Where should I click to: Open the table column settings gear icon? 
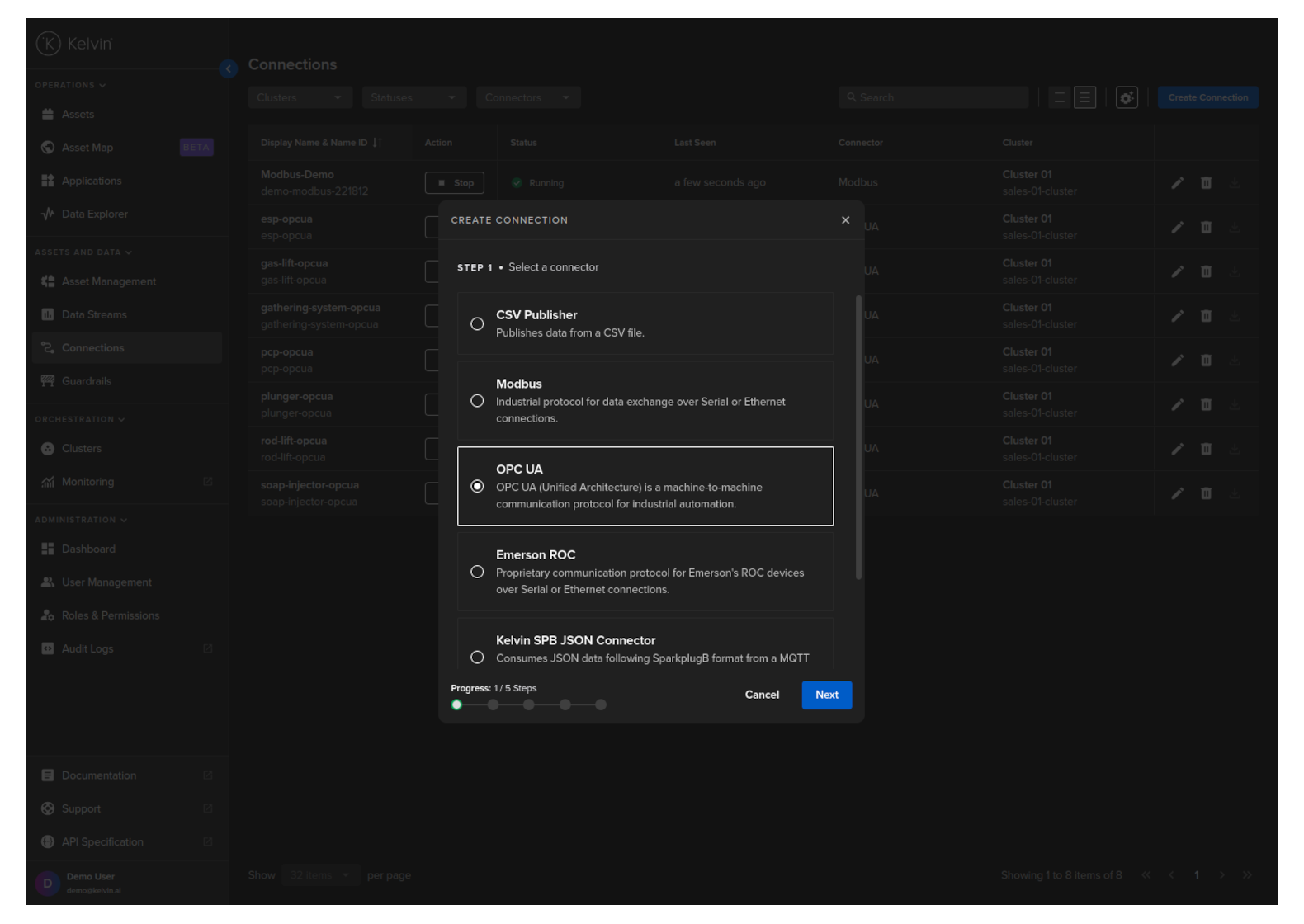click(1127, 97)
